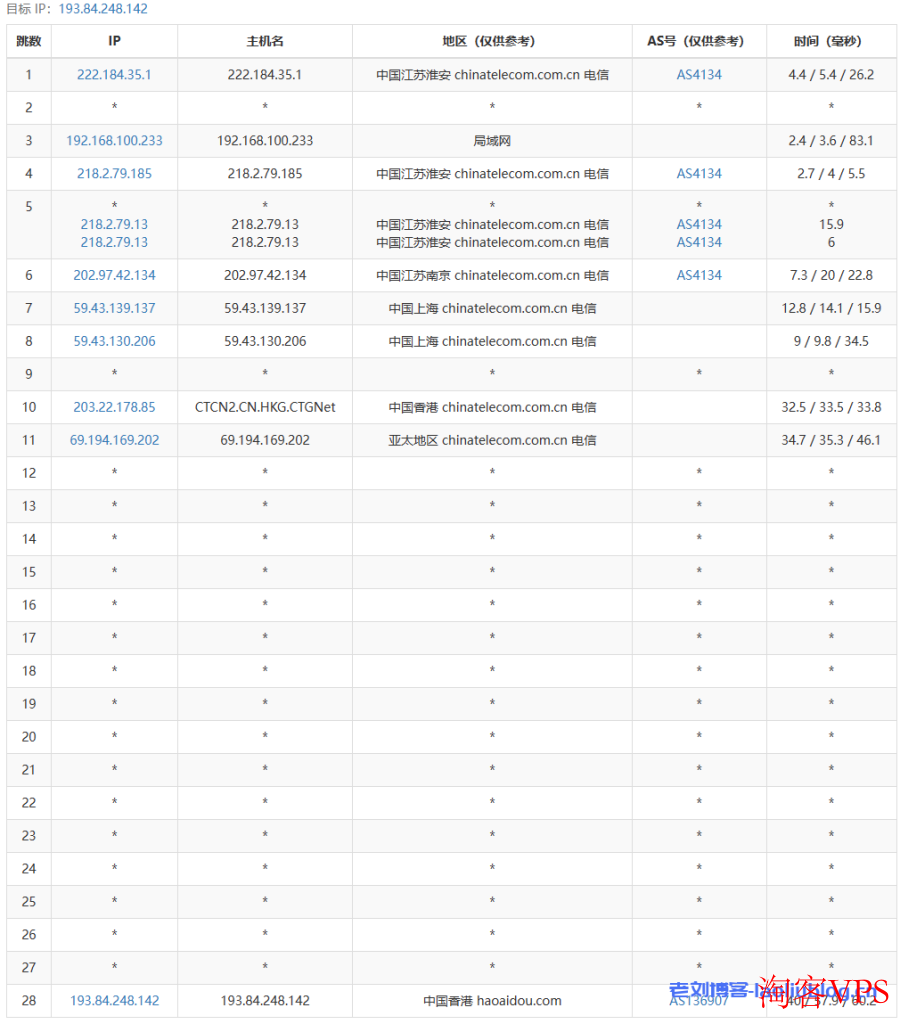900x1024 pixels.
Task: Select the 跳数 column header
Action: pyautogui.click(x=29, y=41)
